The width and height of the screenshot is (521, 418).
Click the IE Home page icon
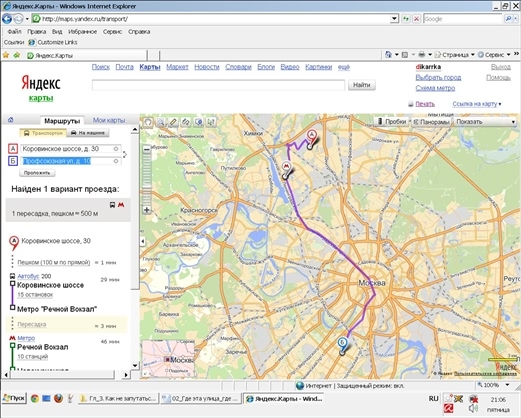pos(389,54)
